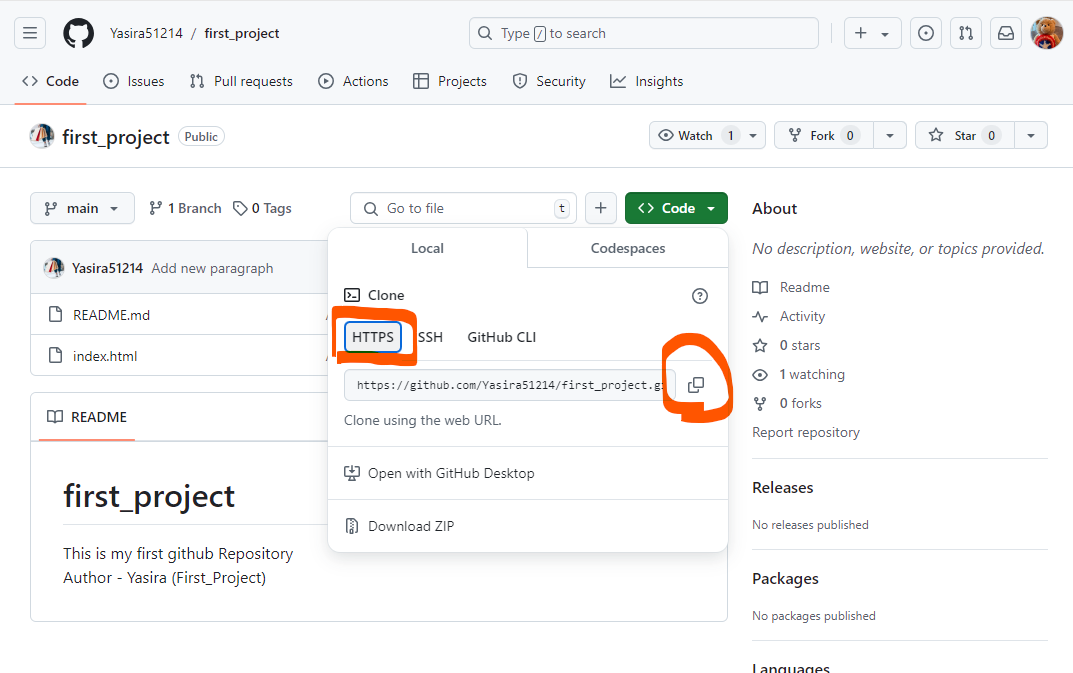Open the Actions tab
The width and height of the screenshot is (1073, 673).
[353, 81]
